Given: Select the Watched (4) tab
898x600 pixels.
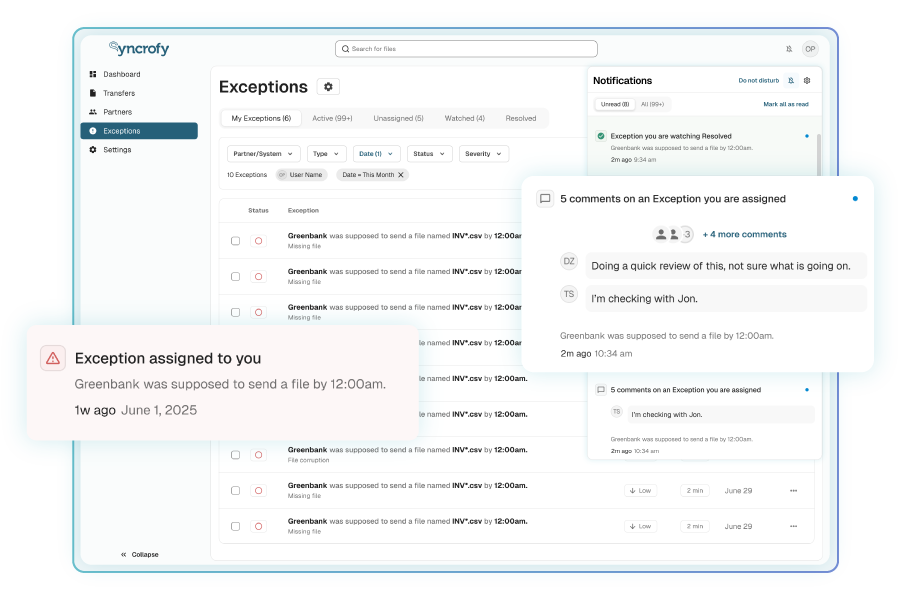Looking at the screenshot, I should 464,118.
